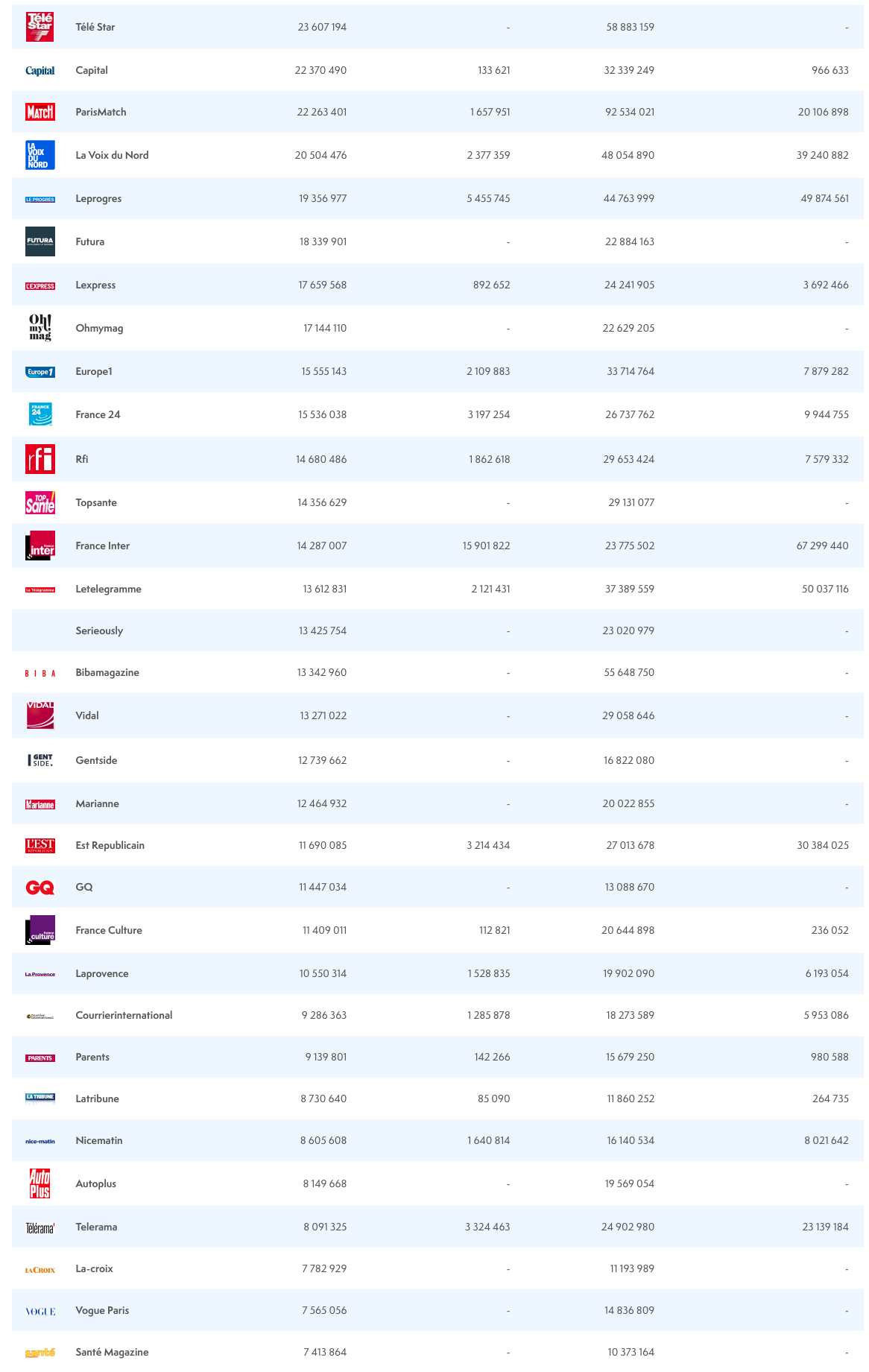Click the Auto Plus logo icon

click(39, 1183)
